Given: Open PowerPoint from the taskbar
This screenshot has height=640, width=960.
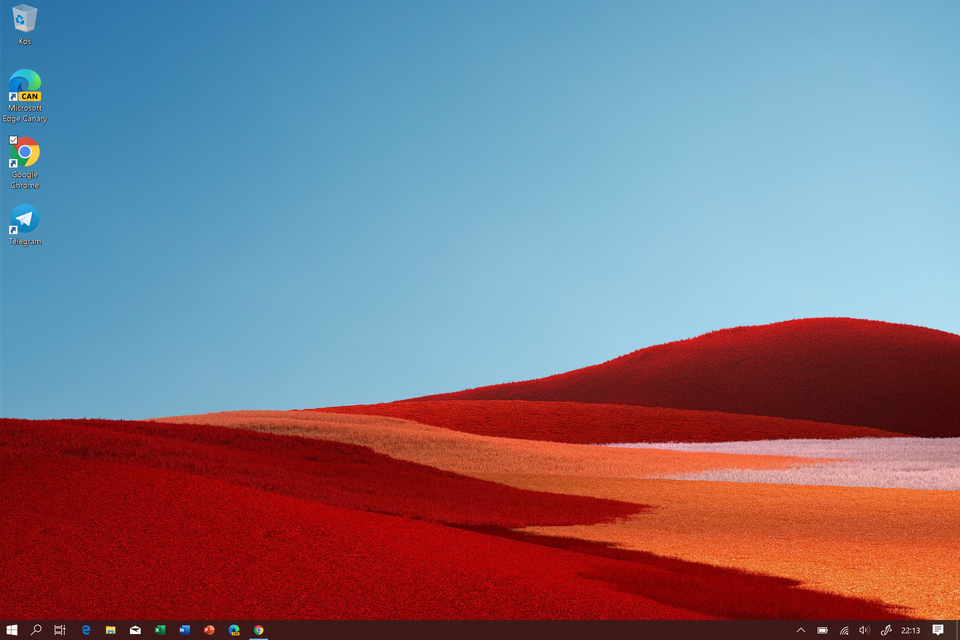Looking at the screenshot, I should [x=207, y=630].
